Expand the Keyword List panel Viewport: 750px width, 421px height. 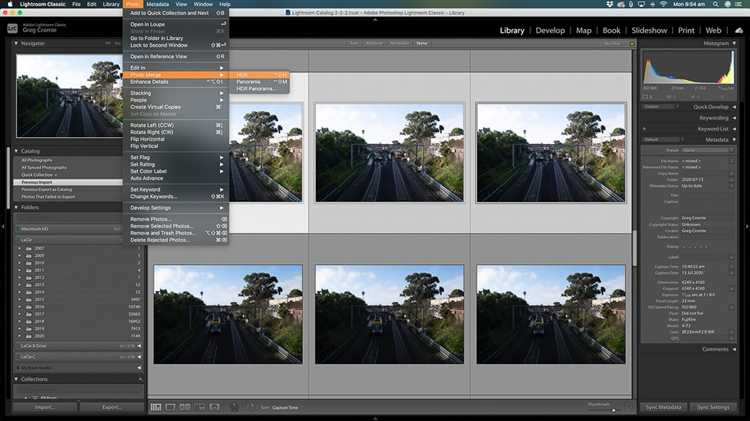click(x=734, y=129)
